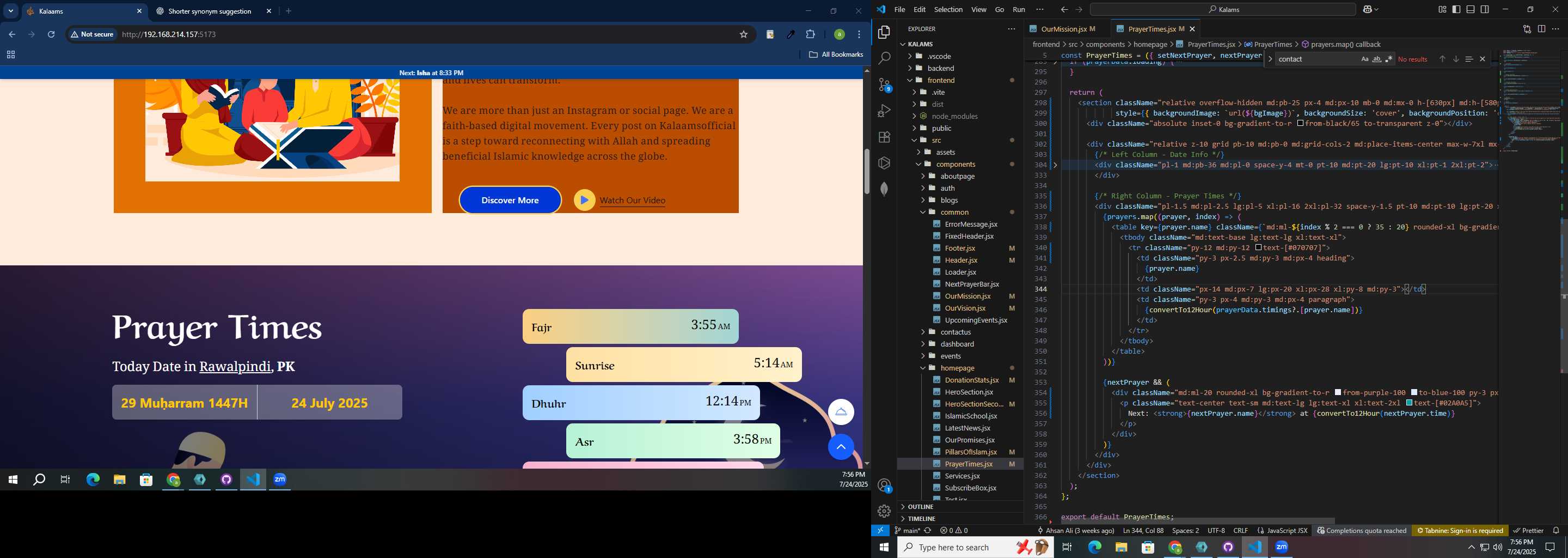Toggle the Secondary Side Bar layout button
Image resolution: width=1568 pixels, height=558 pixels.
point(1485,9)
